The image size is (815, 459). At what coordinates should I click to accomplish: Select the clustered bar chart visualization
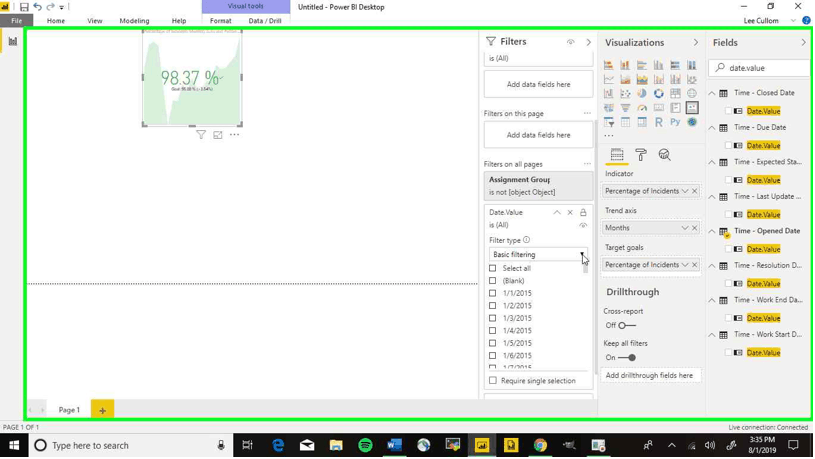tap(642, 65)
